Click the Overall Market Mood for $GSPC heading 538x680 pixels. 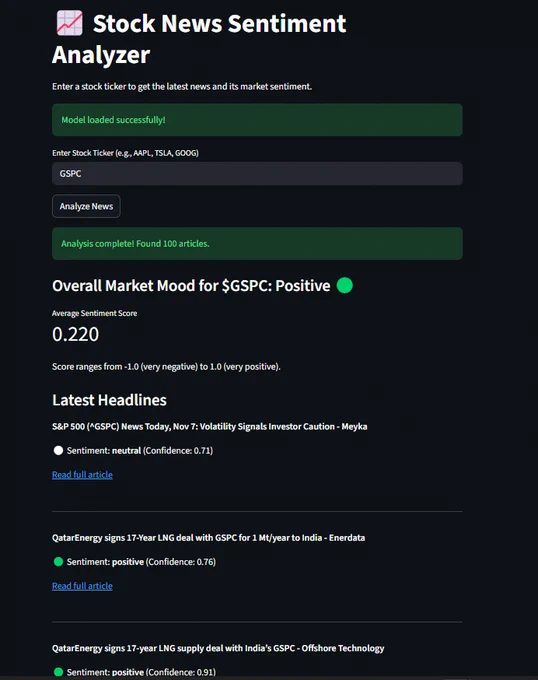pyautogui.click(x=191, y=286)
